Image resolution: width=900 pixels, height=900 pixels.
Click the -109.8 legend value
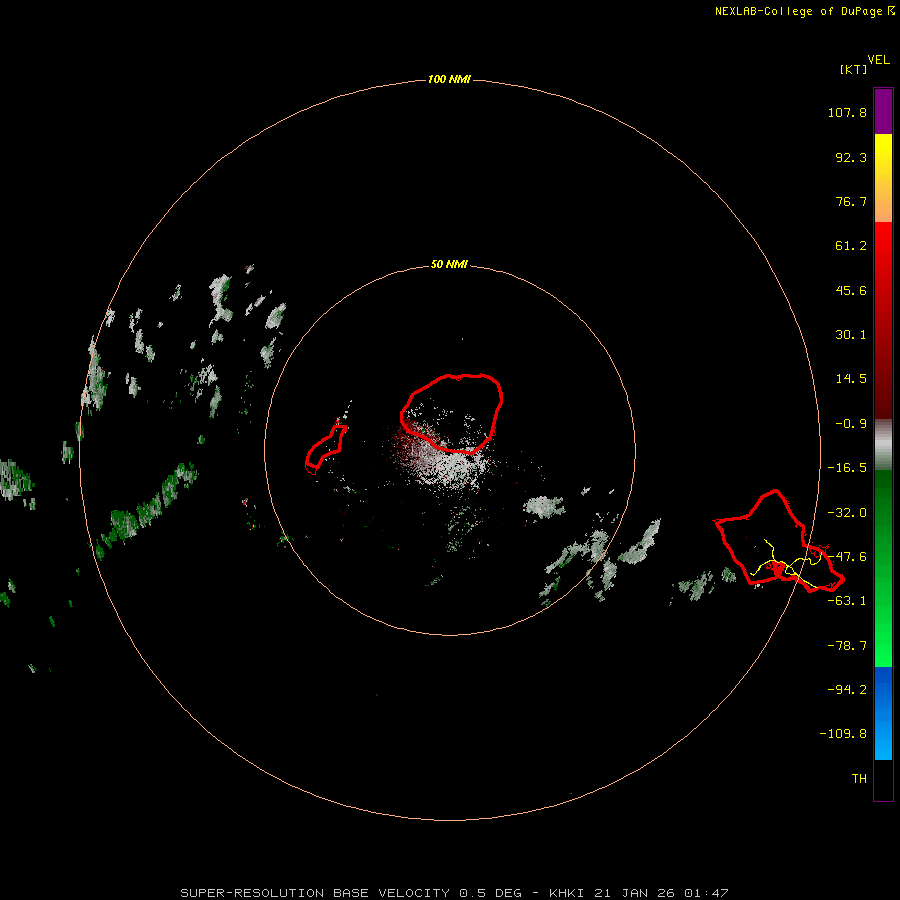(x=843, y=734)
